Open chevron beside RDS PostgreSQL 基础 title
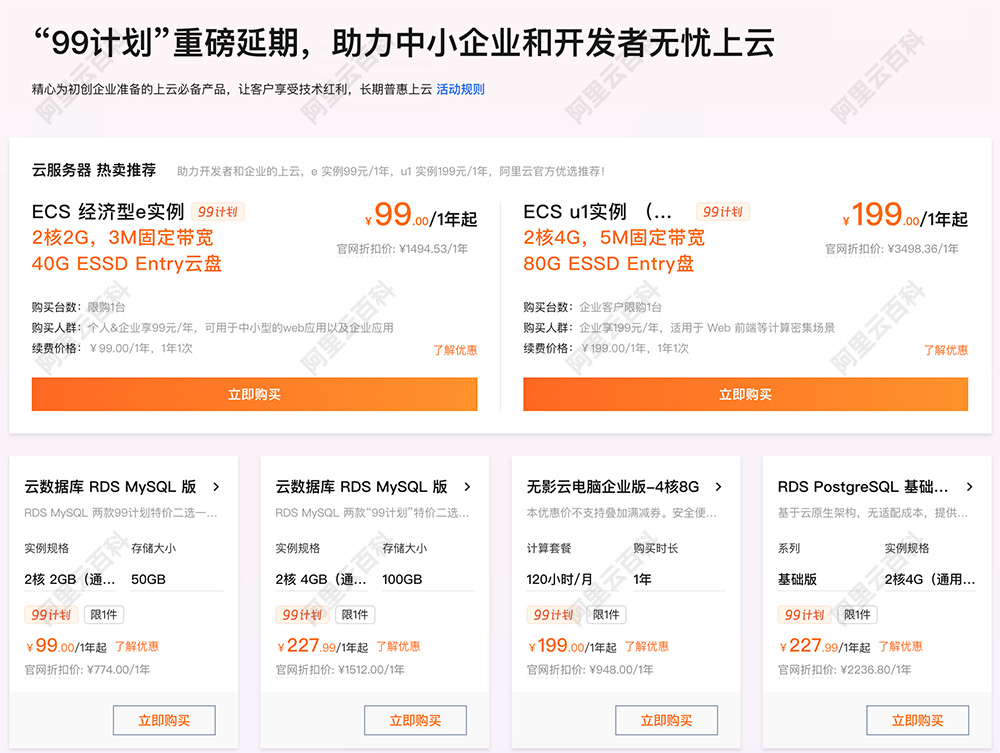This screenshot has width=1000, height=753. (x=969, y=487)
